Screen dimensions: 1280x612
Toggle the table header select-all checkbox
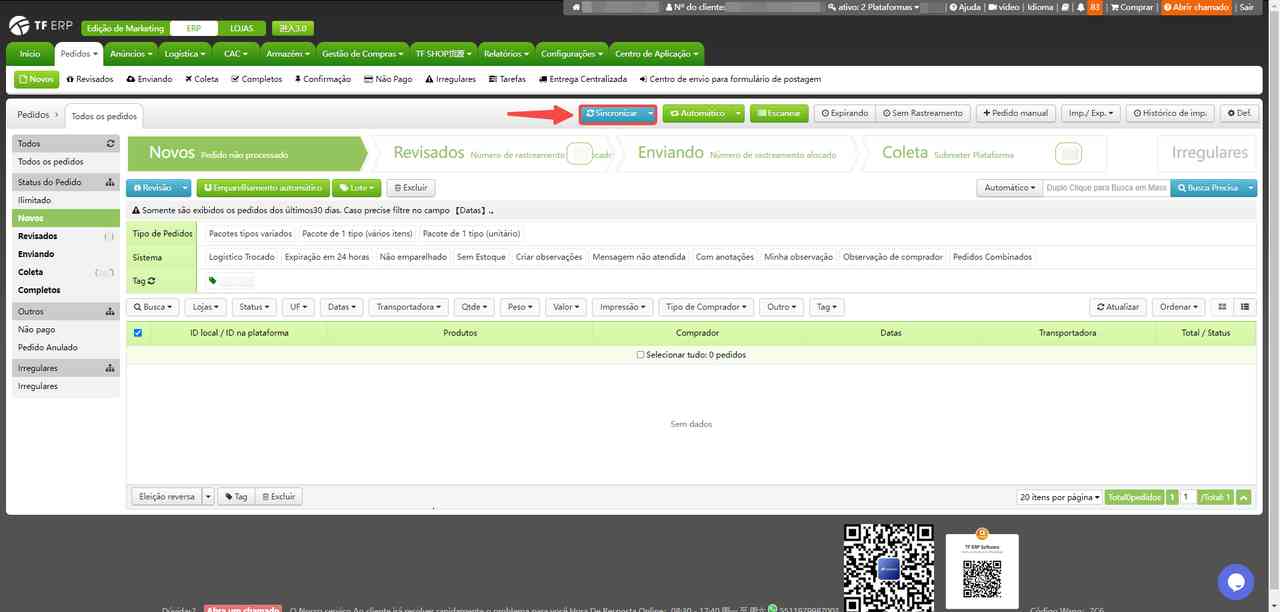[x=138, y=333]
